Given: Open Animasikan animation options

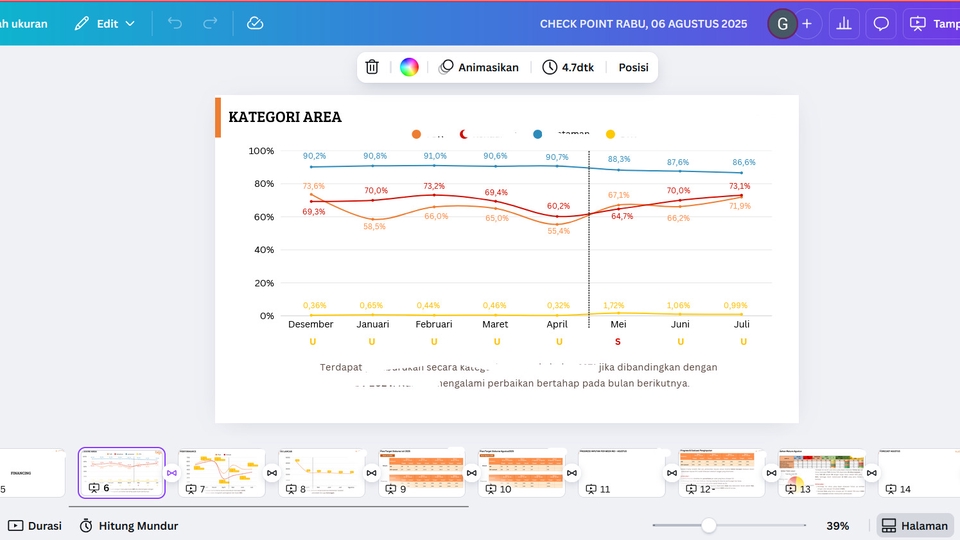Looking at the screenshot, I should point(479,67).
